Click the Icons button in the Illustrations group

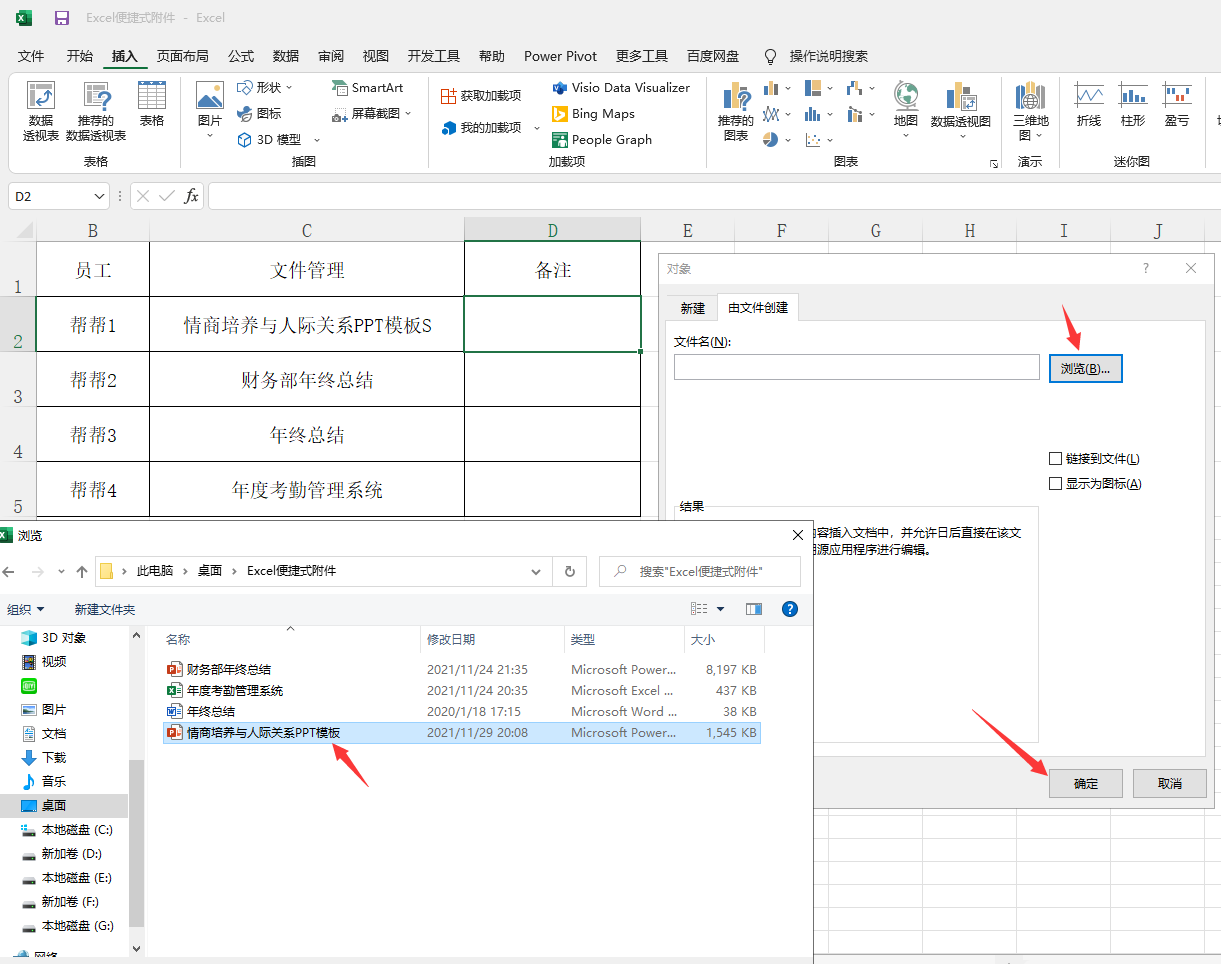click(259, 114)
